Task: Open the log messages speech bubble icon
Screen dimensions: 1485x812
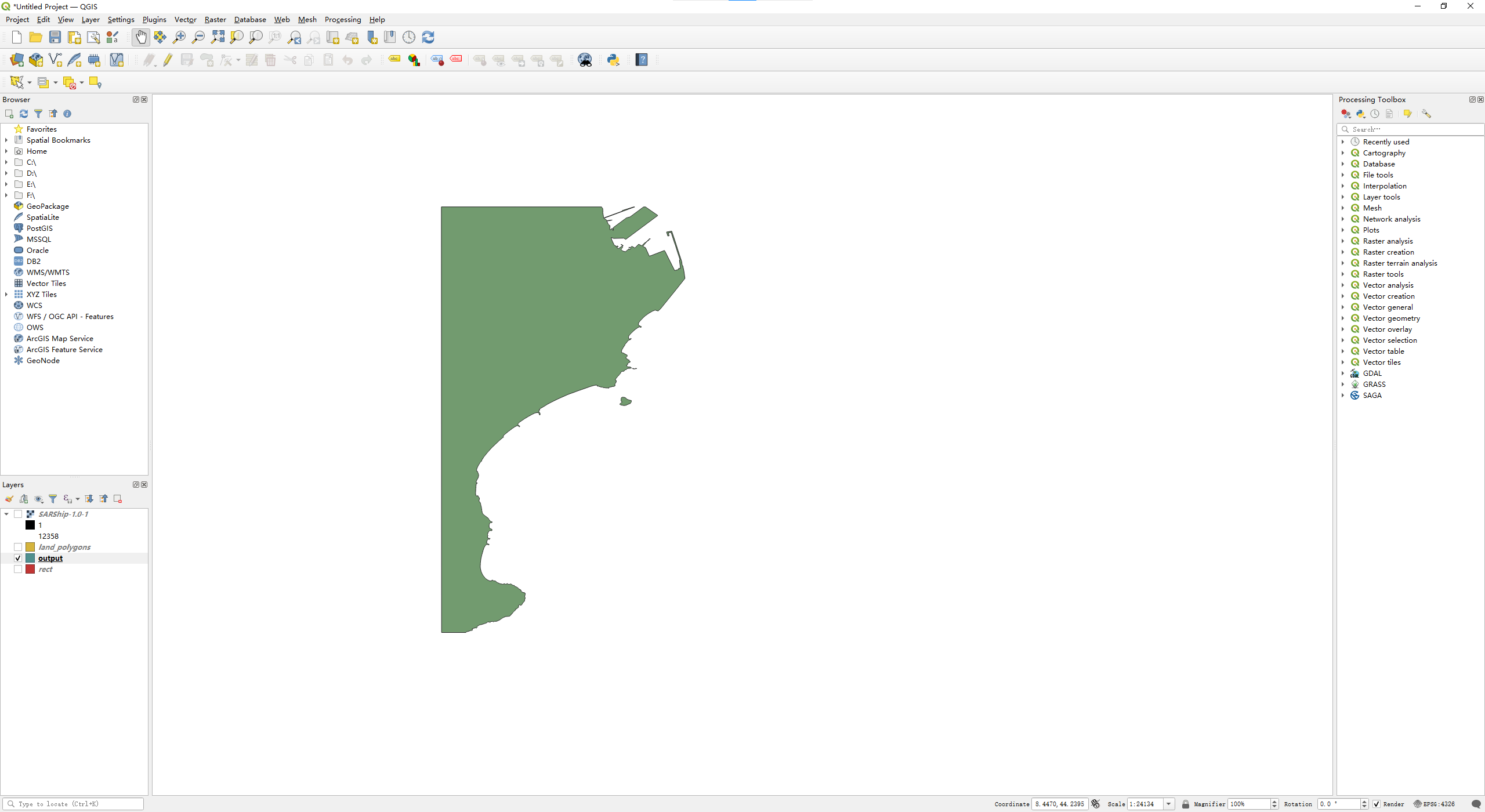Action: click(x=1476, y=804)
